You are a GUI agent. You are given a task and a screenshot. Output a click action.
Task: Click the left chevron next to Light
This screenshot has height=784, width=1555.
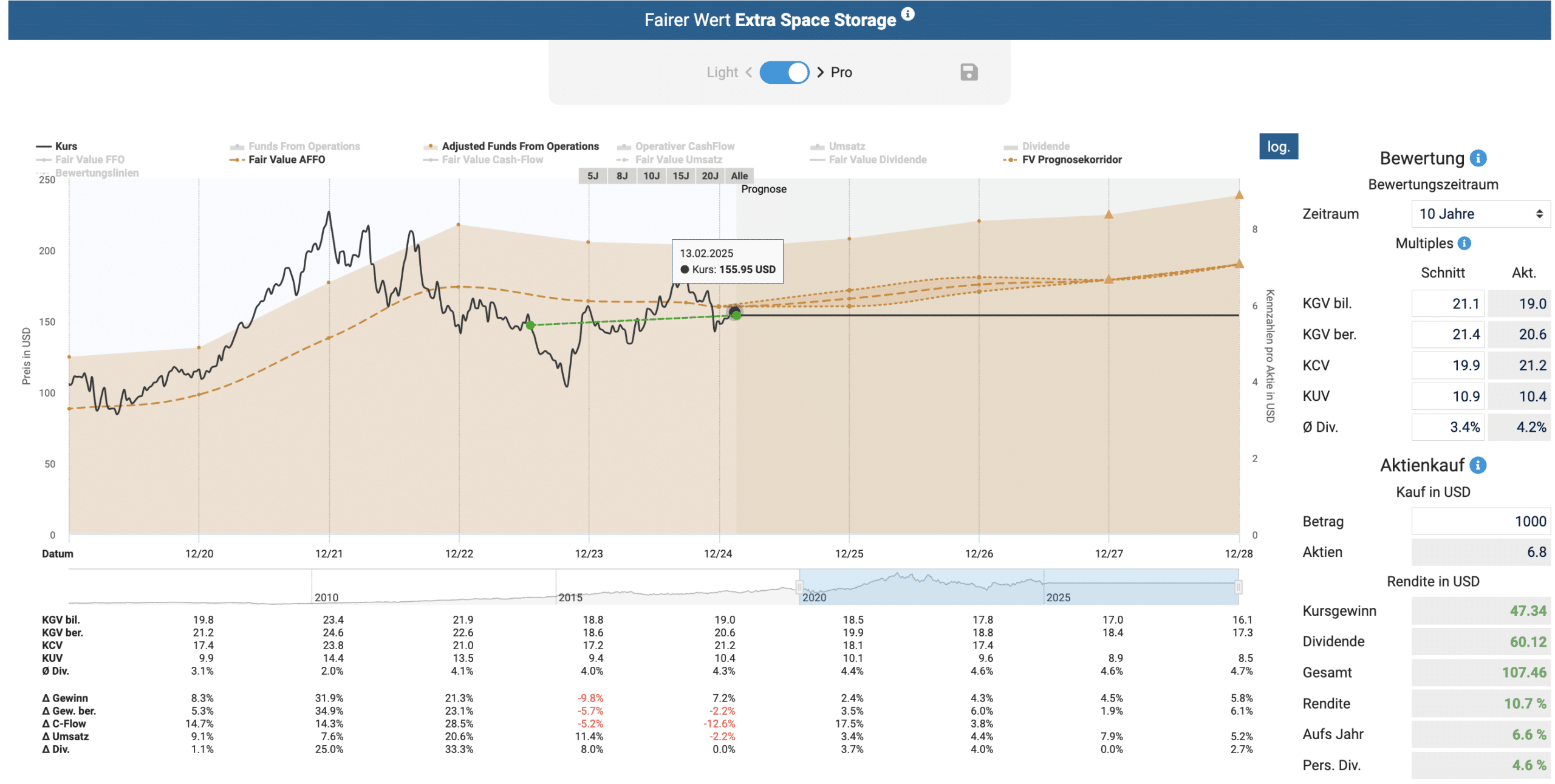748,72
